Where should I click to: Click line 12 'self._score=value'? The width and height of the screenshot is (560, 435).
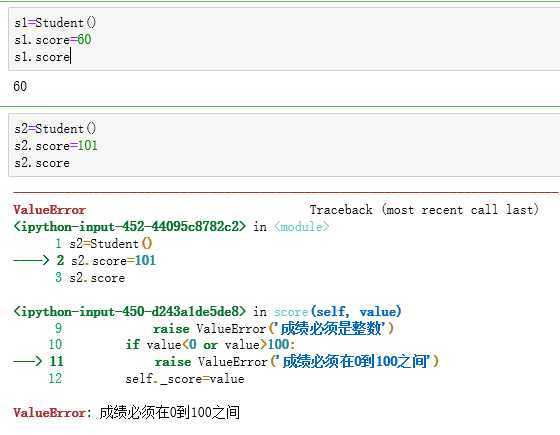185,379
